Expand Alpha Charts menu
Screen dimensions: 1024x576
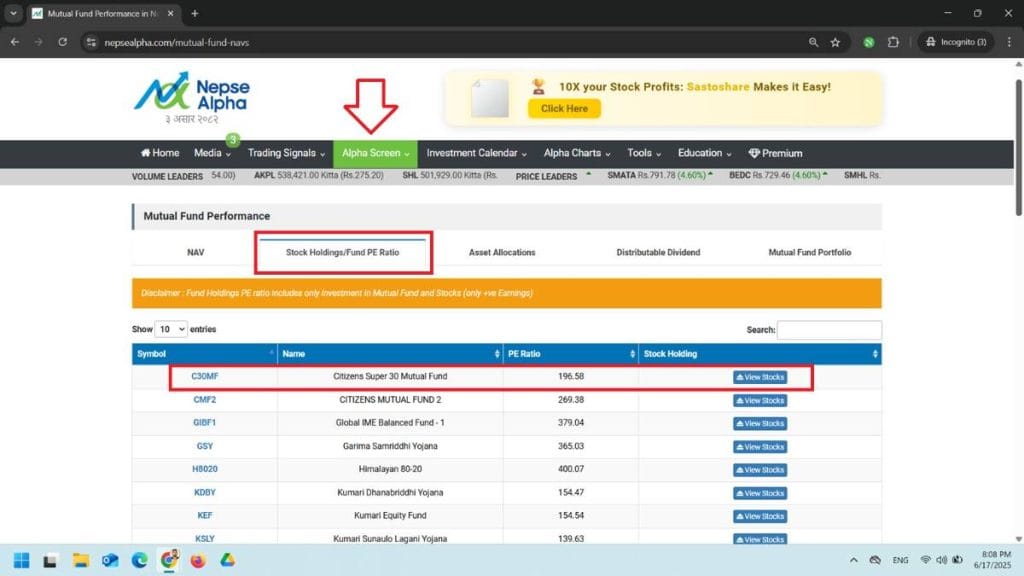(x=577, y=153)
